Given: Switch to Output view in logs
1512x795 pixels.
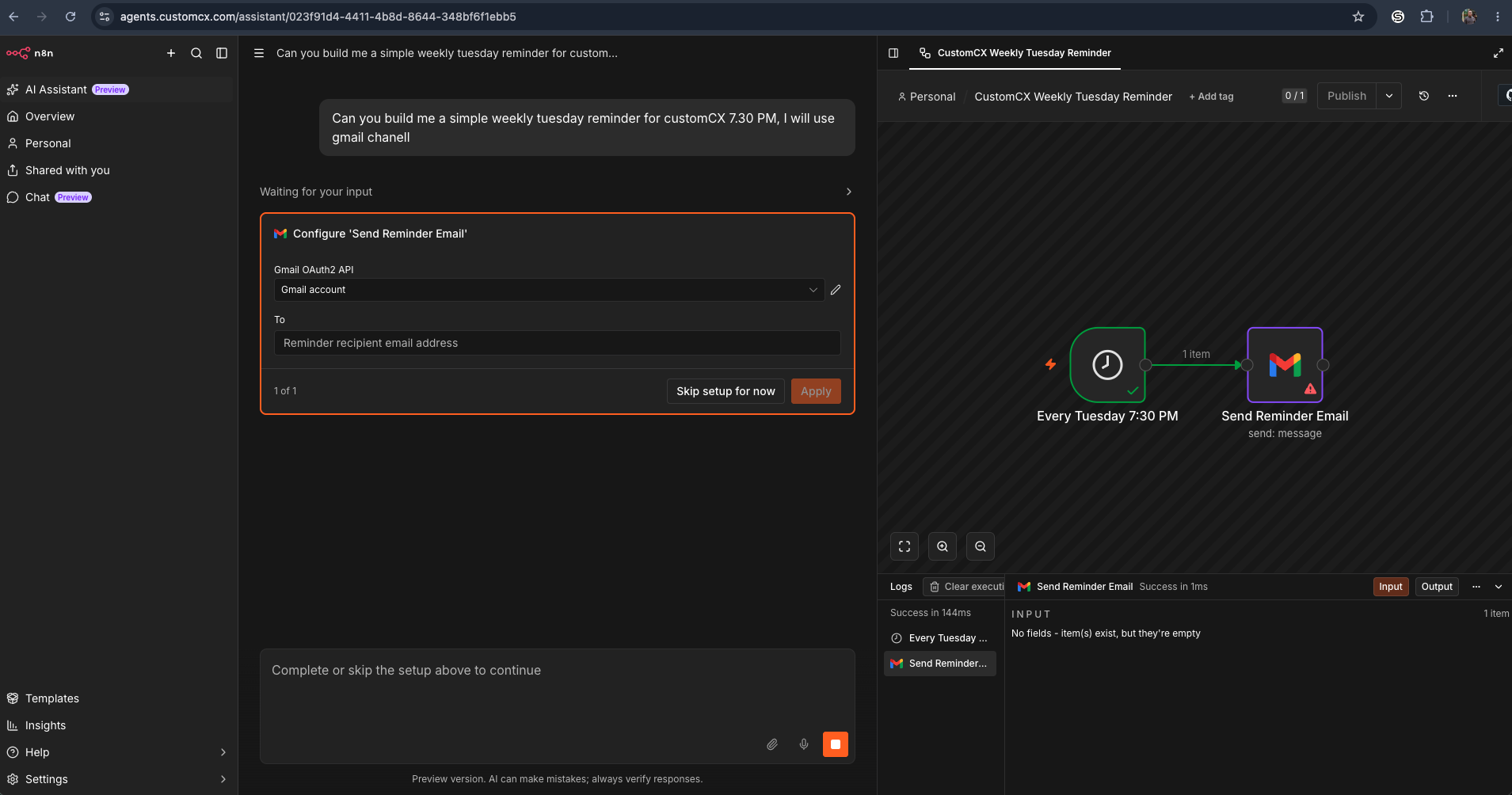Looking at the screenshot, I should tap(1437, 587).
